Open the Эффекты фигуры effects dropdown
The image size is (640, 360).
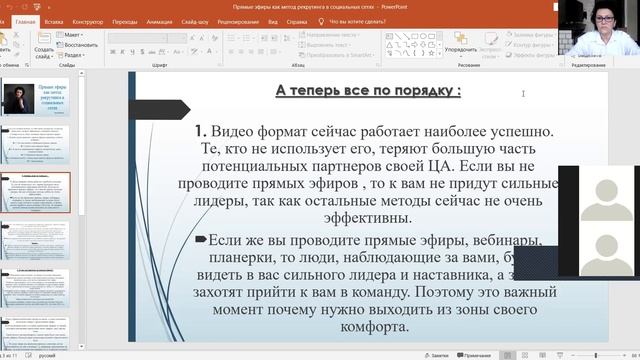pyautogui.click(x=531, y=55)
